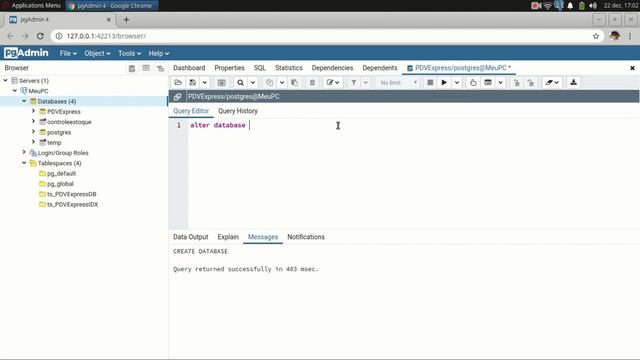The width and height of the screenshot is (640, 360).
Task: Open the filter options dropdown arrow
Action: pos(366,82)
